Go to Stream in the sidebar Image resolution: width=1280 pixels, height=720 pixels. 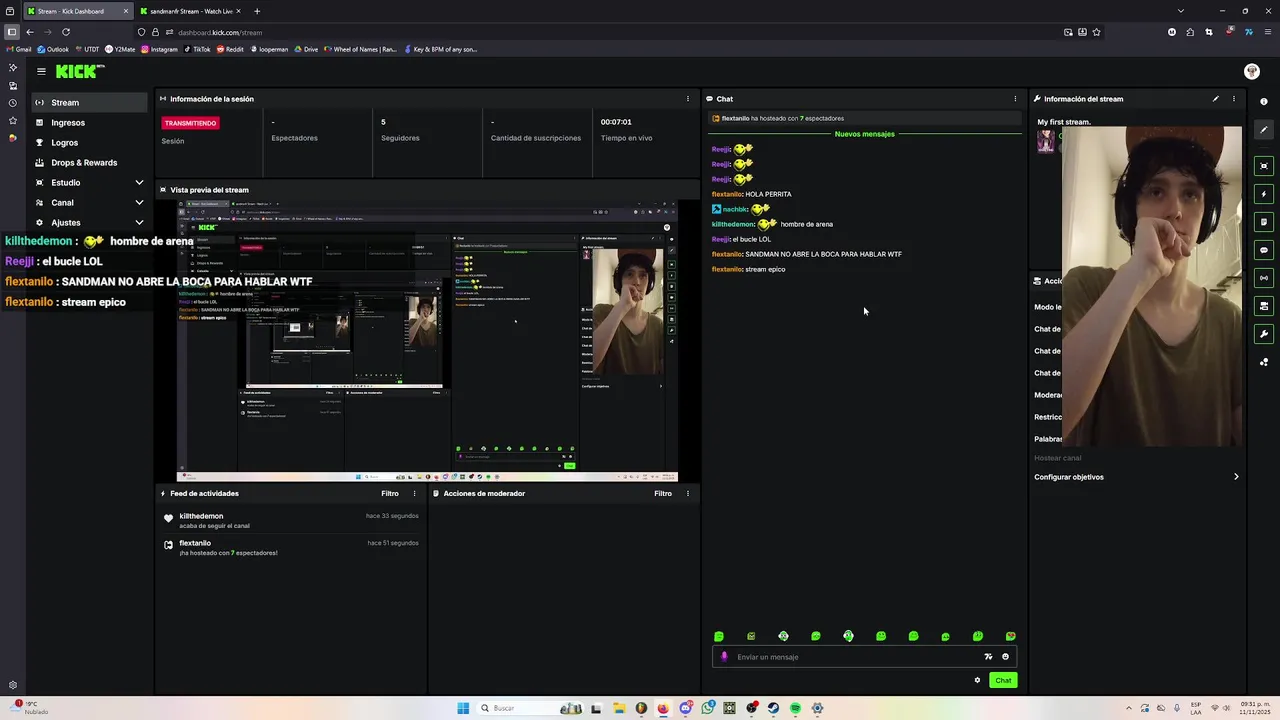[x=88, y=102]
